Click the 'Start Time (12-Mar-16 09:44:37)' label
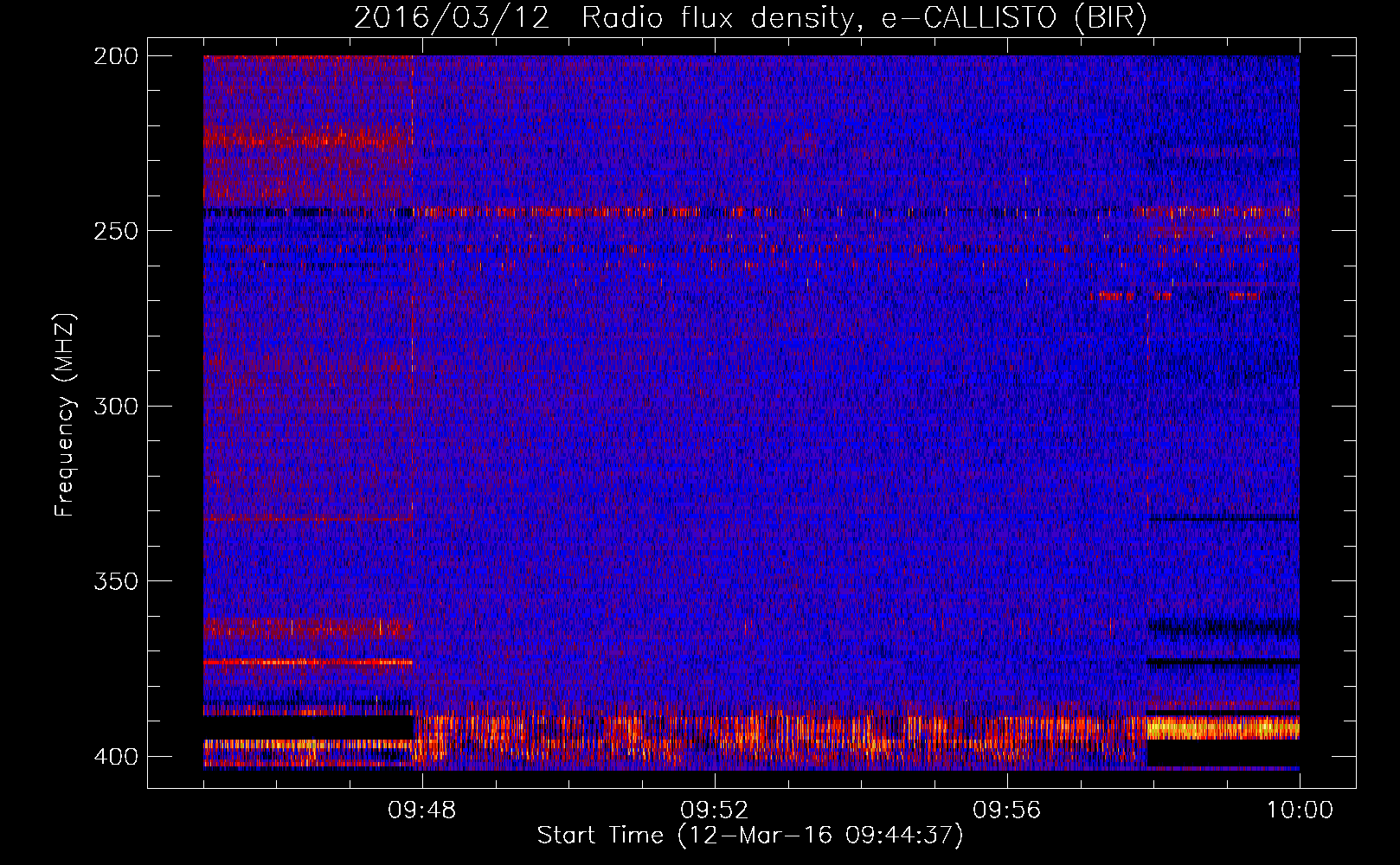The image size is (1400, 865). pos(750,836)
